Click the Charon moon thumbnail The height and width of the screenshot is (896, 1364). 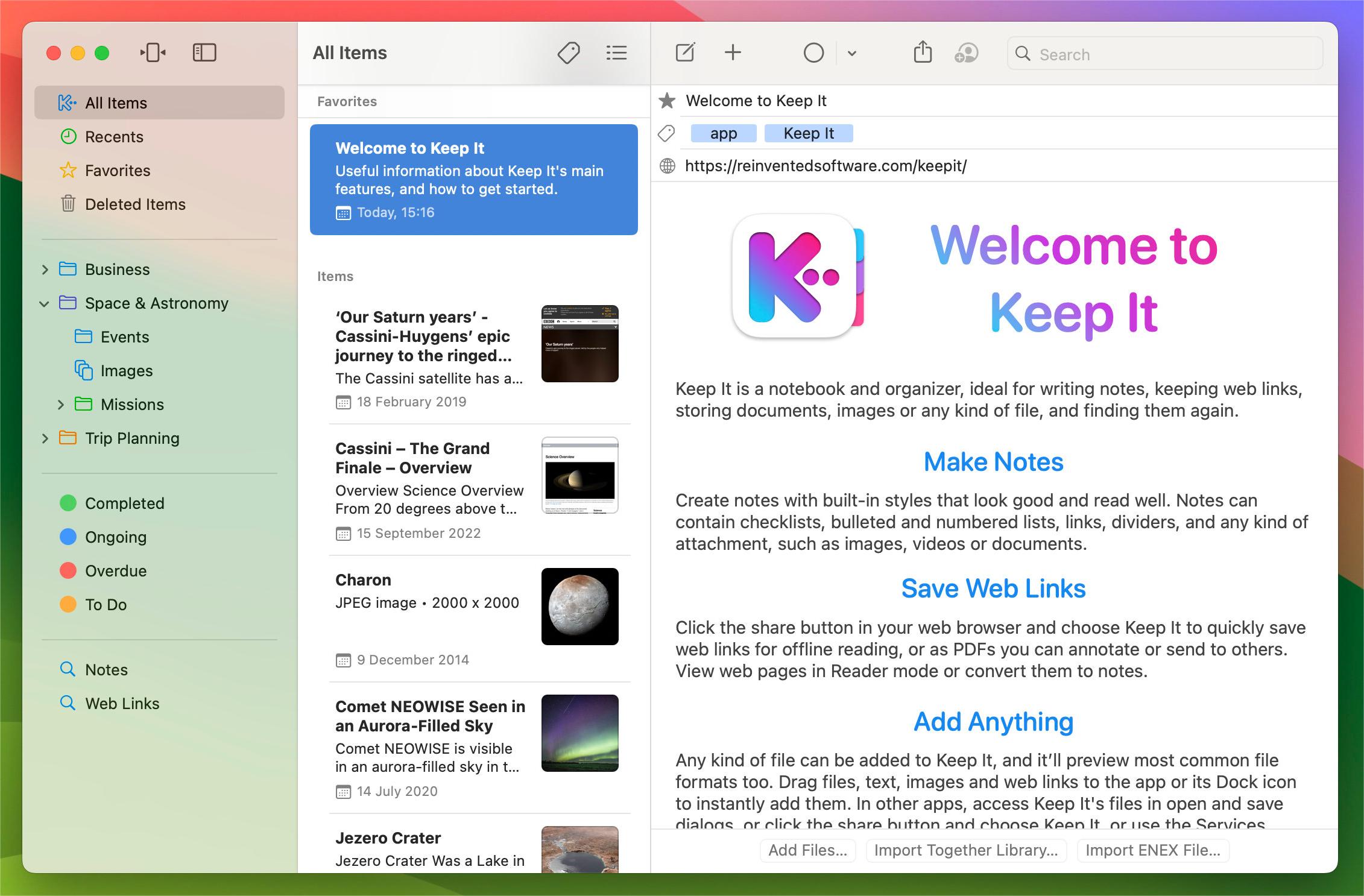[579, 607]
